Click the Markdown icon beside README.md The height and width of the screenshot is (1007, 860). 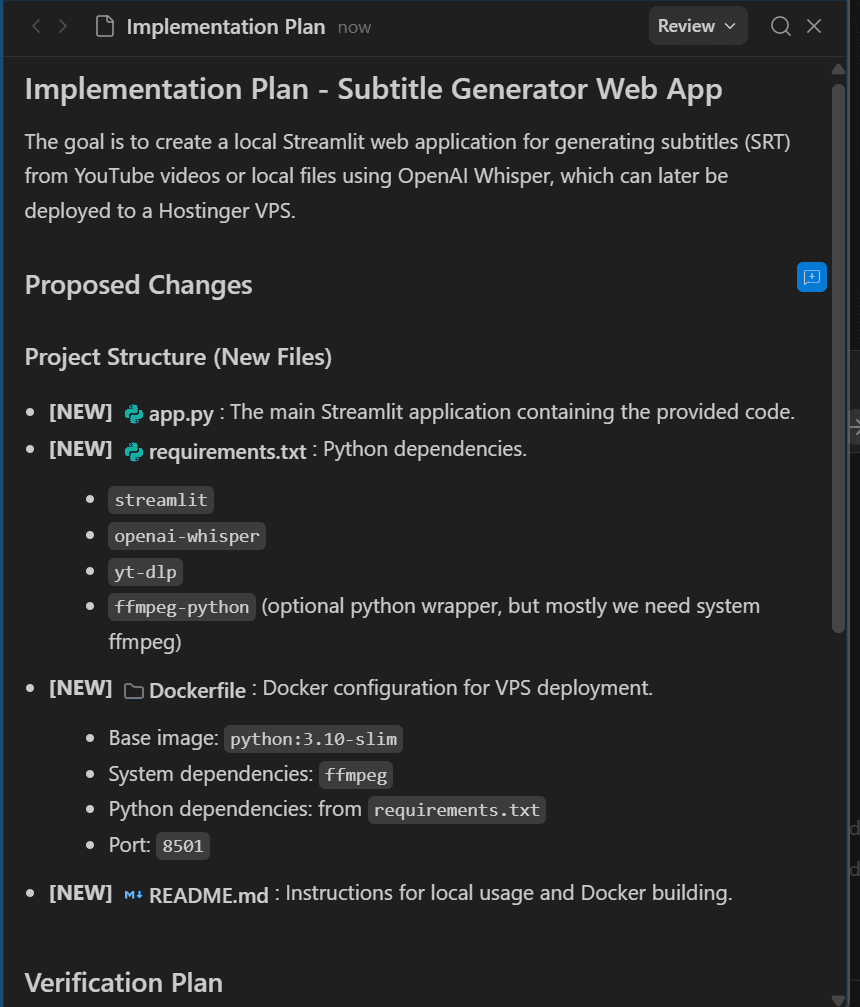(x=134, y=895)
